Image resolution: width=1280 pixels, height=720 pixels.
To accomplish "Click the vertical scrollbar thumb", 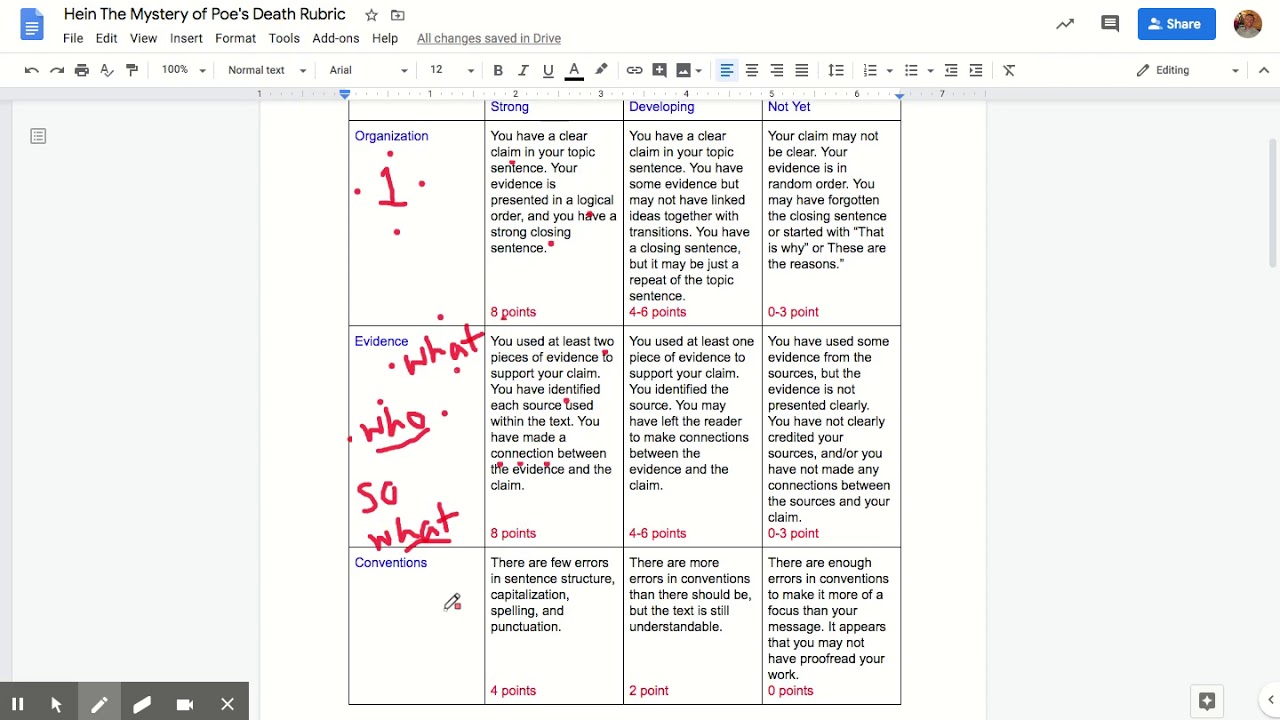I will coord(1273,205).
